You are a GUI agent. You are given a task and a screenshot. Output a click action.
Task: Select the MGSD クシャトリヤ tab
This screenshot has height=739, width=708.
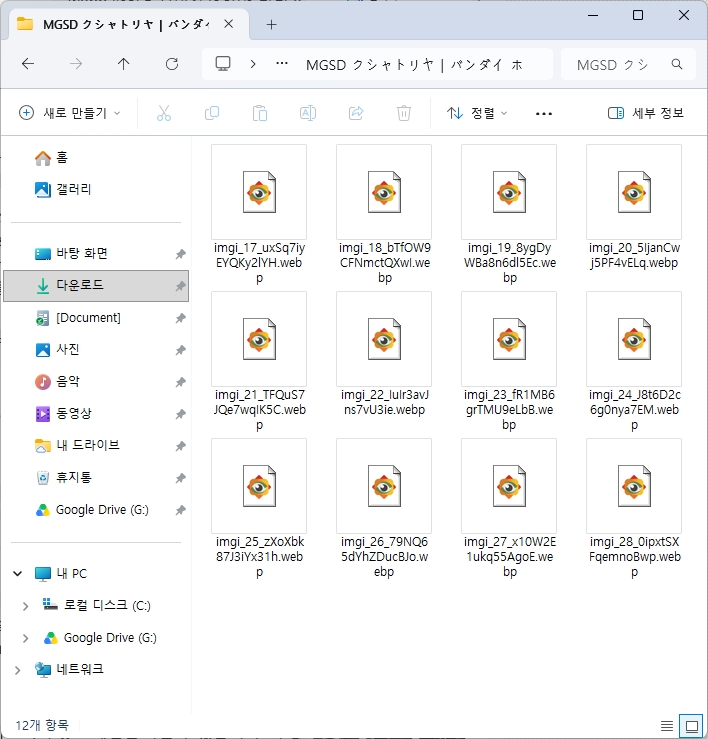[125, 25]
